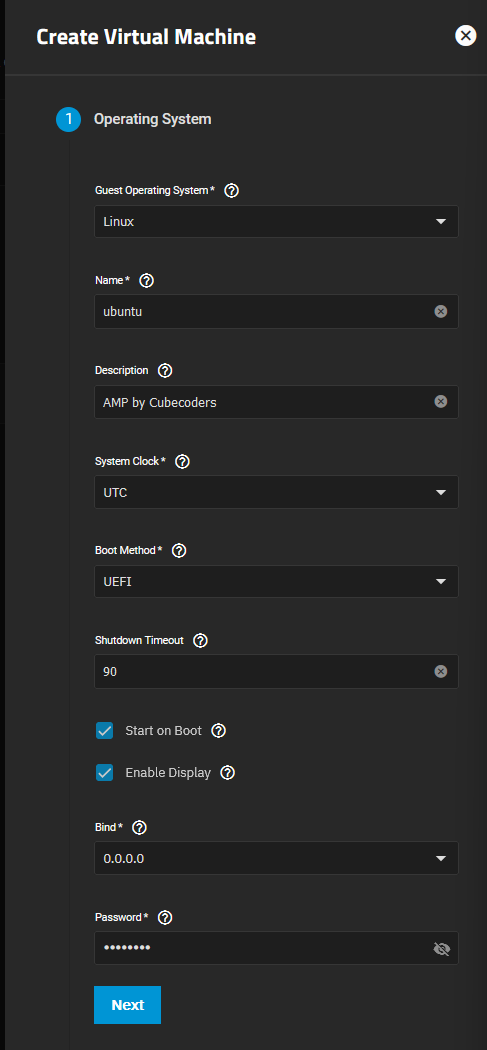Show Shutdown Timeout help tooltip

tap(200, 640)
